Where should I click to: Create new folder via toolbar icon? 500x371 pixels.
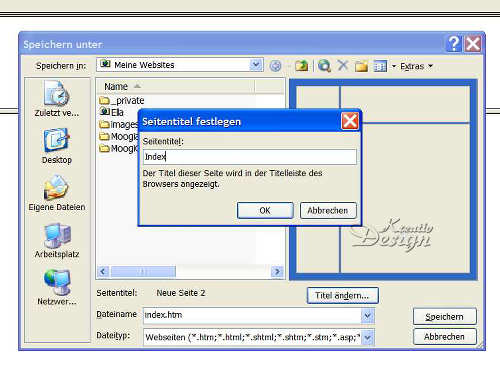pyautogui.click(x=361, y=66)
